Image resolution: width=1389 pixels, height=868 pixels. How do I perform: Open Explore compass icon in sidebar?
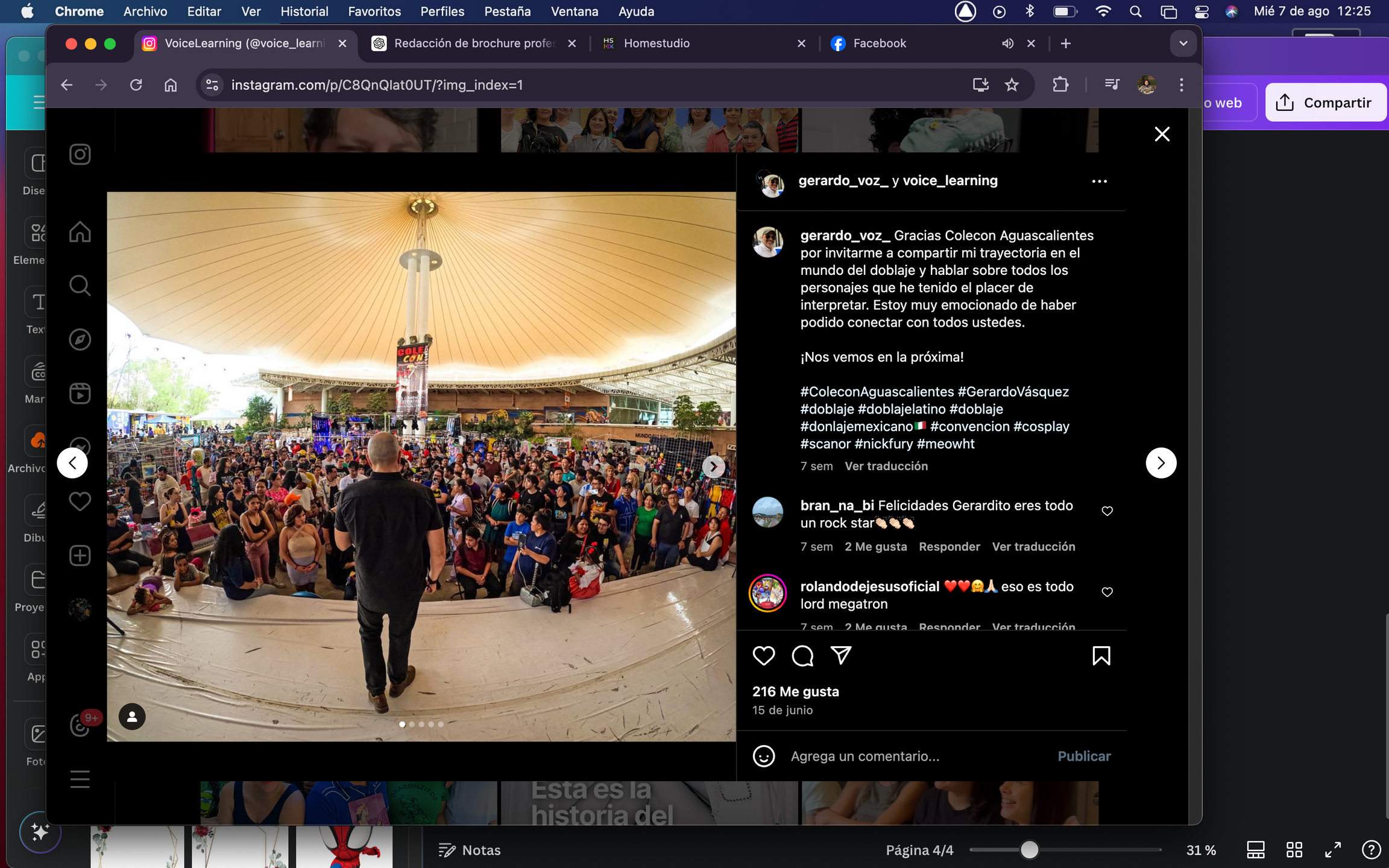(x=80, y=339)
